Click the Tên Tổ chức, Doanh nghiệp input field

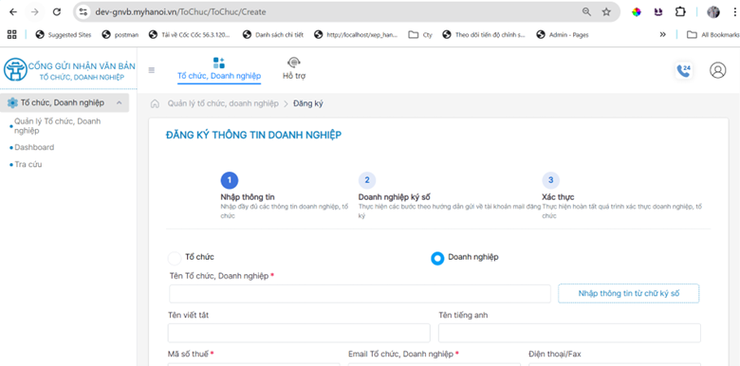point(360,293)
